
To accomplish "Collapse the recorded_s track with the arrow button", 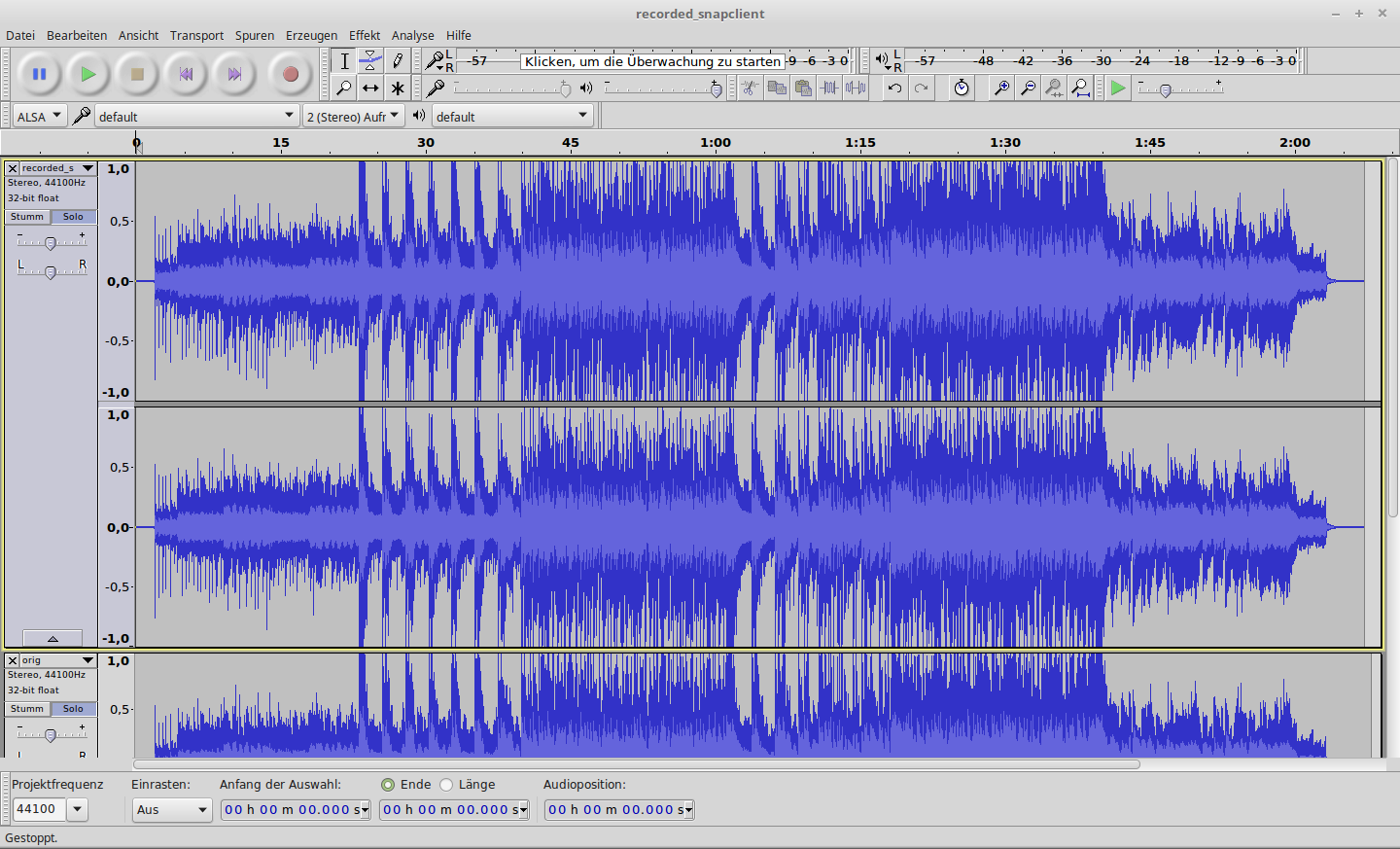I will point(52,638).
